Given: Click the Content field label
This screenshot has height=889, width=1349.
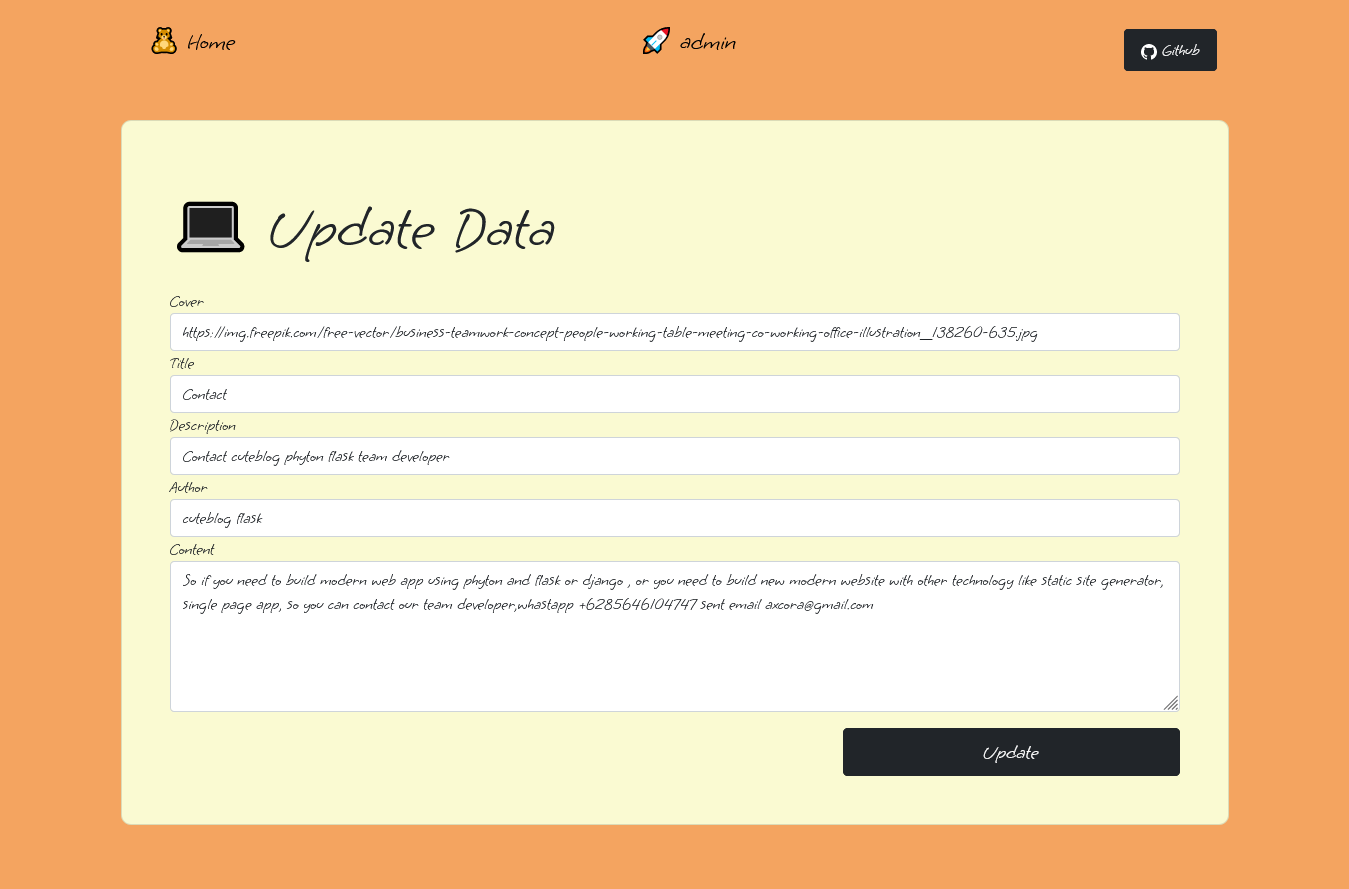Looking at the screenshot, I should pyautogui.click(x=192, y=550).
